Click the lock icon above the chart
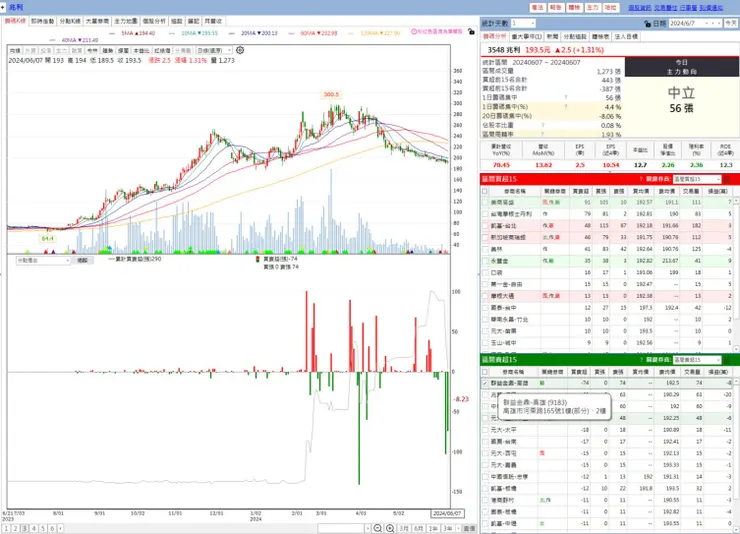The height and width of the screenshot is (534, 740). pos(471,32)
